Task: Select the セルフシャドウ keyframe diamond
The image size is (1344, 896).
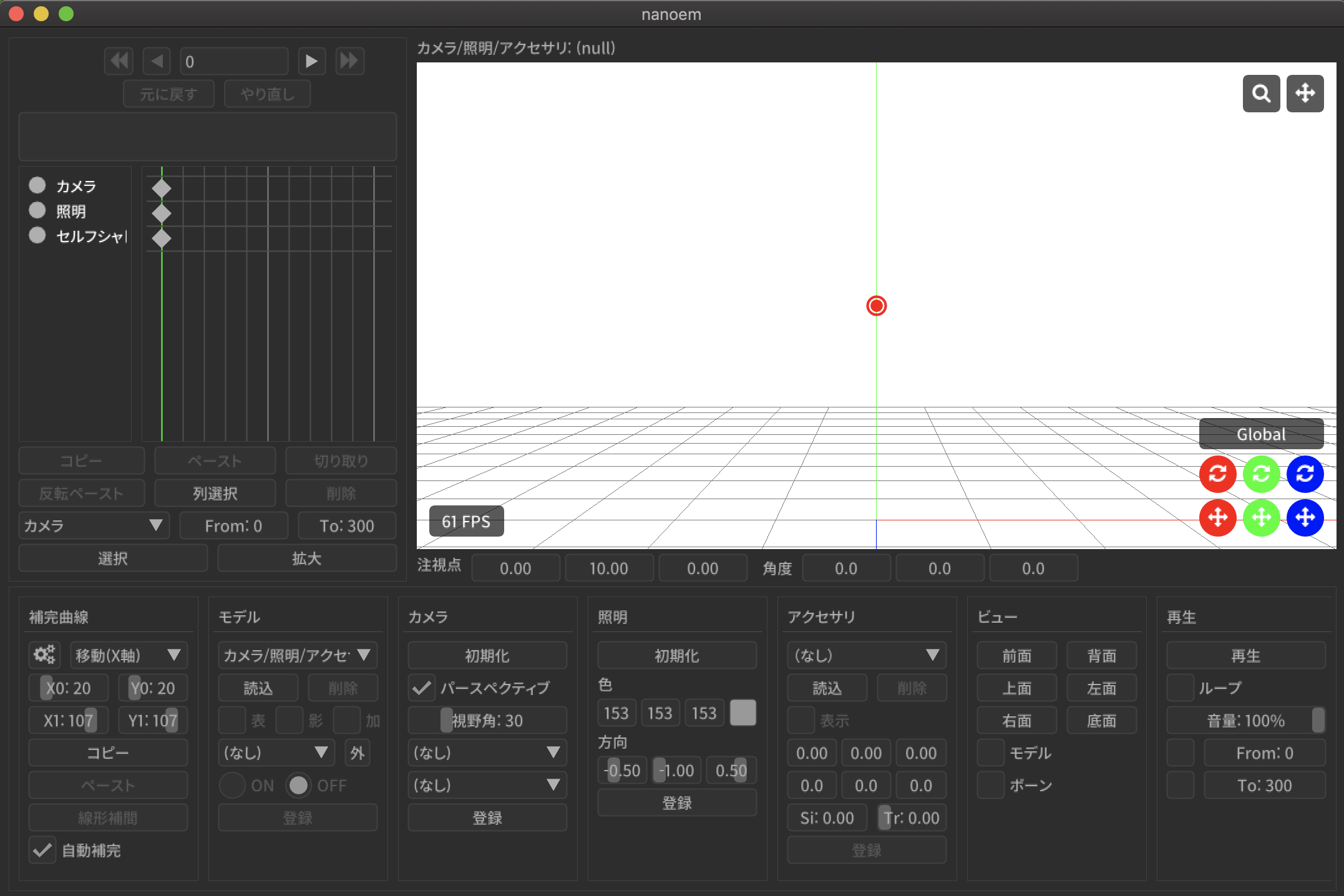Action: coord(162,238)
